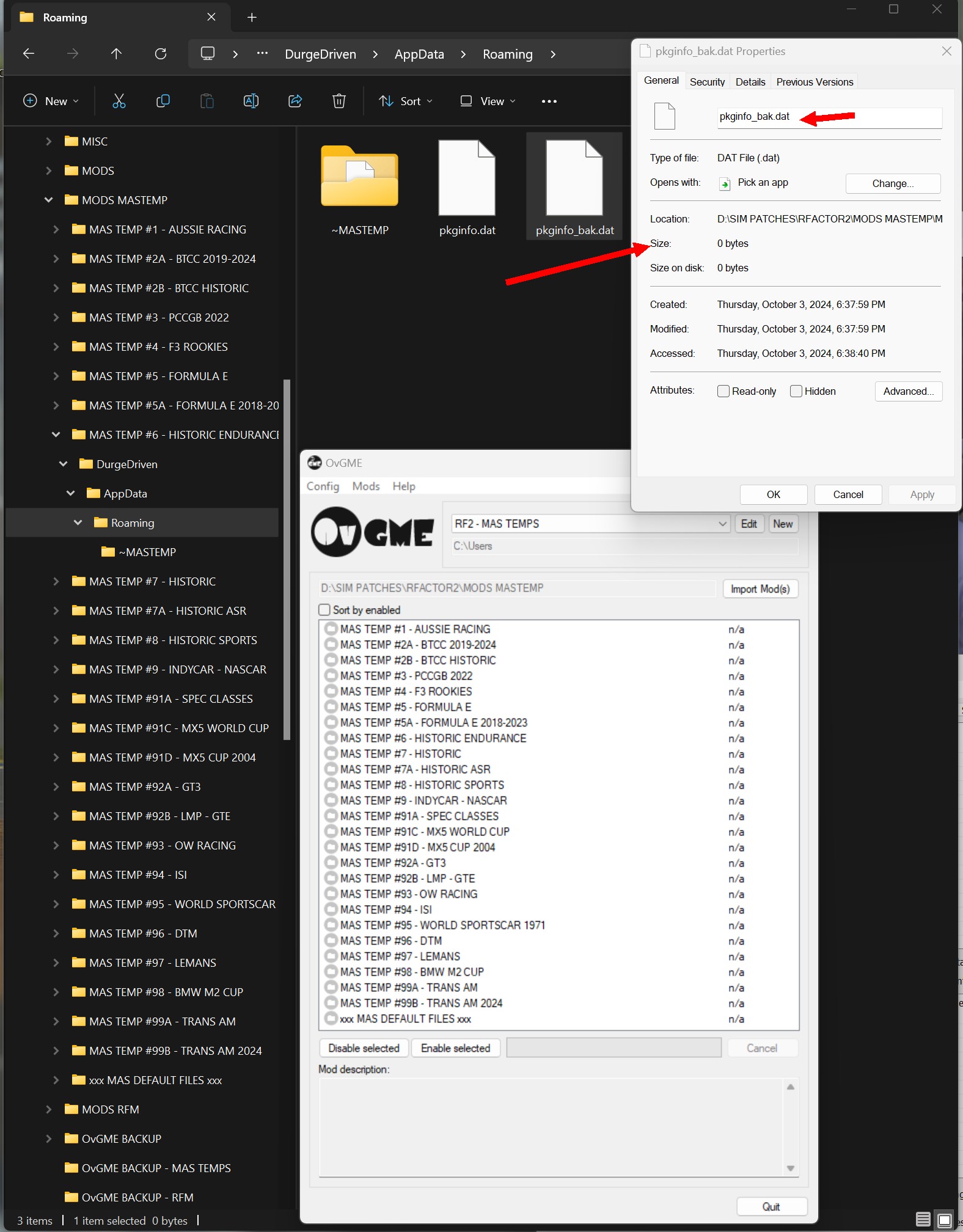963x1232 pixels.
Task: Toggle the Hidden attribute checkbox
Action: point(796,391)
